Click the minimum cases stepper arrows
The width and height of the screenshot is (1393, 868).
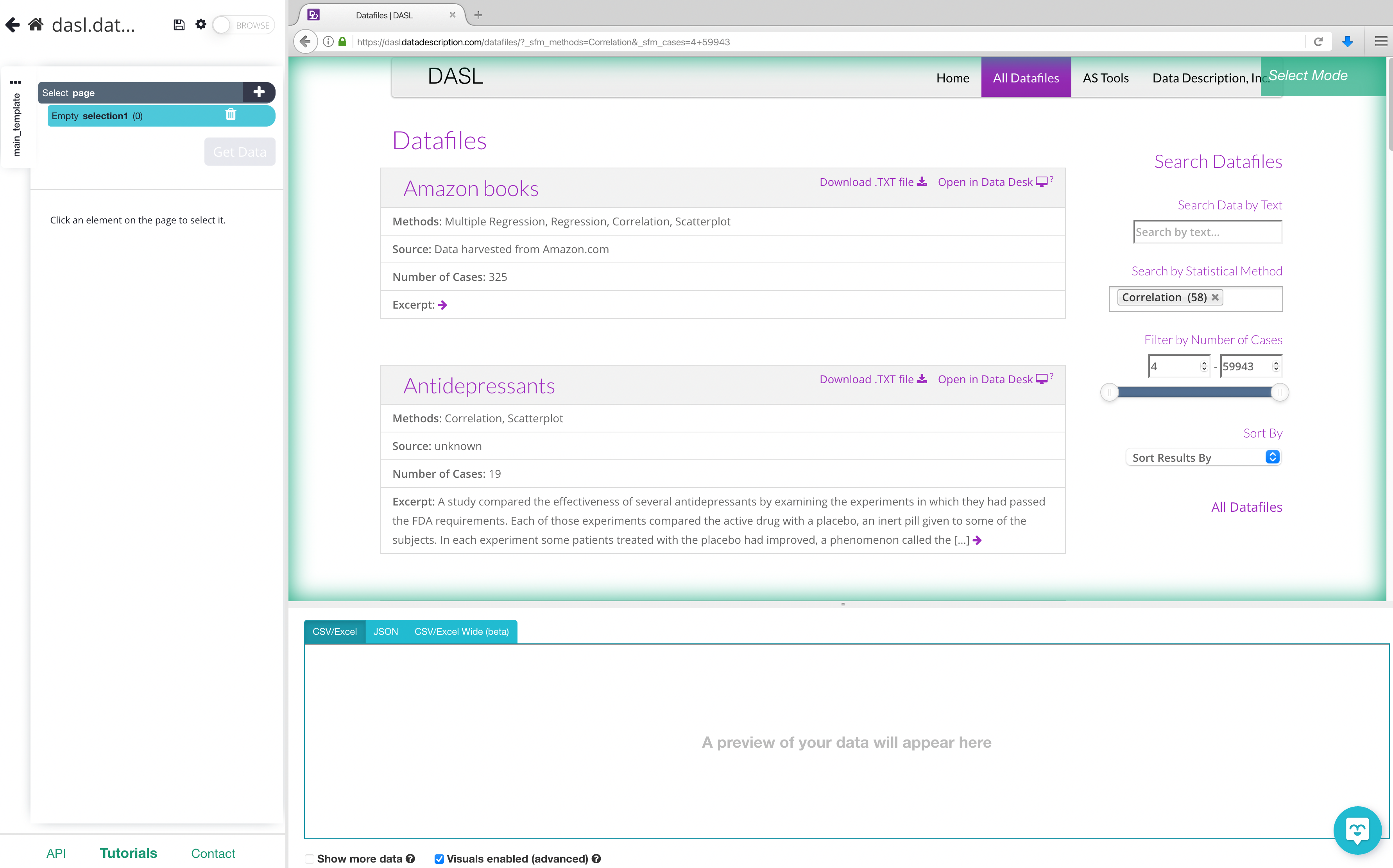1204,366
